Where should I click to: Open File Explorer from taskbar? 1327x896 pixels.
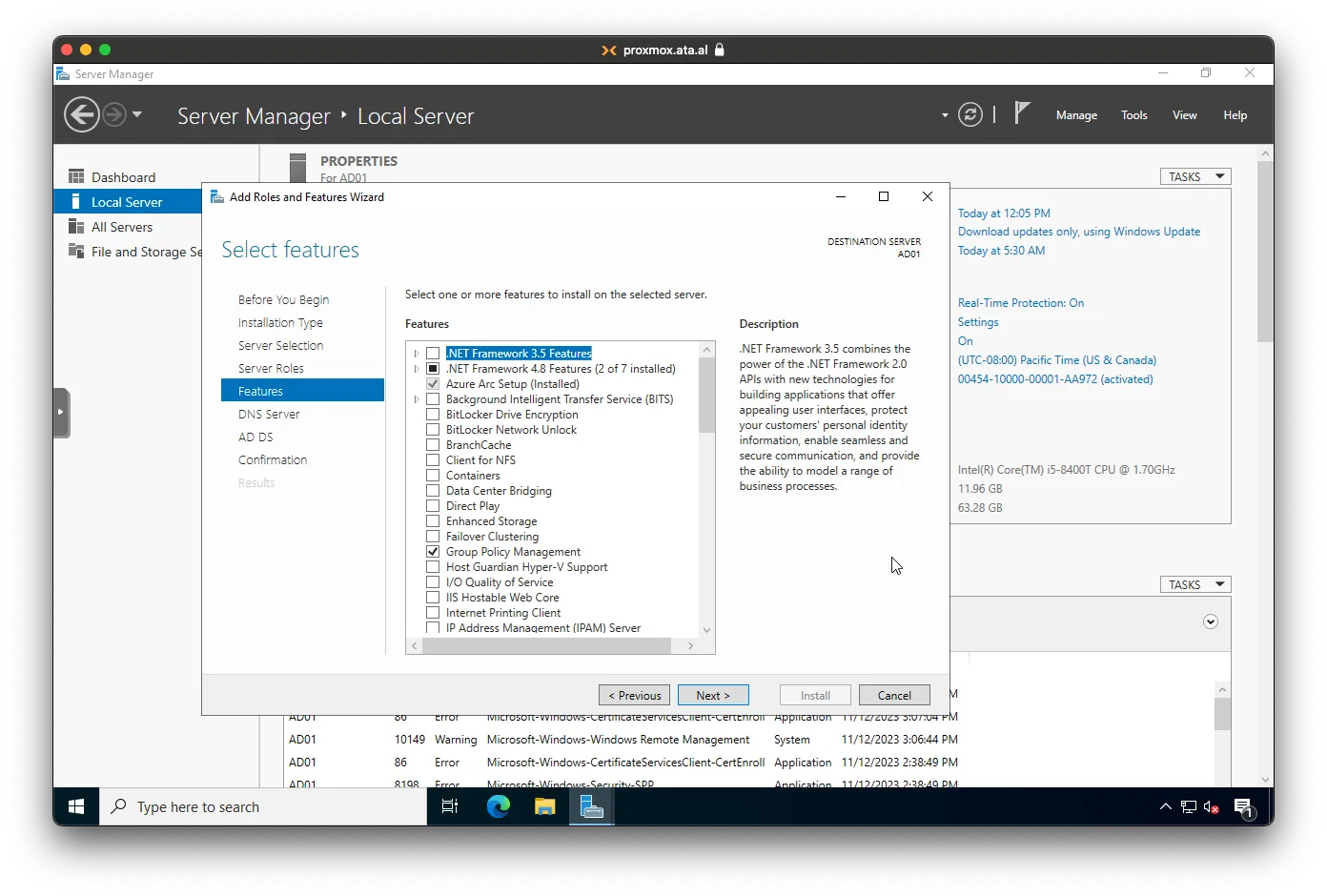(544, 806)
